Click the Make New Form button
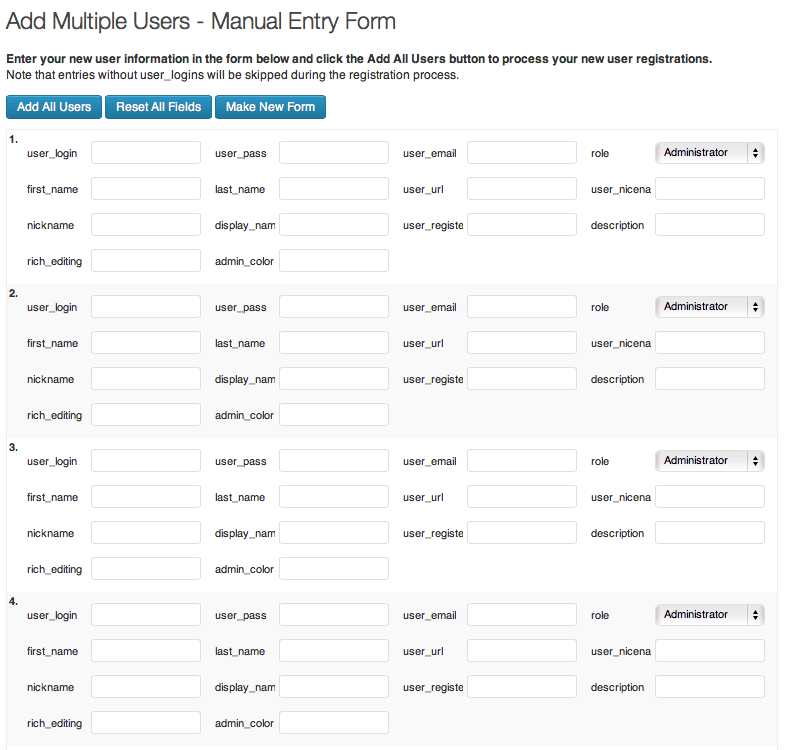The image size is (792, 750). 268,107
